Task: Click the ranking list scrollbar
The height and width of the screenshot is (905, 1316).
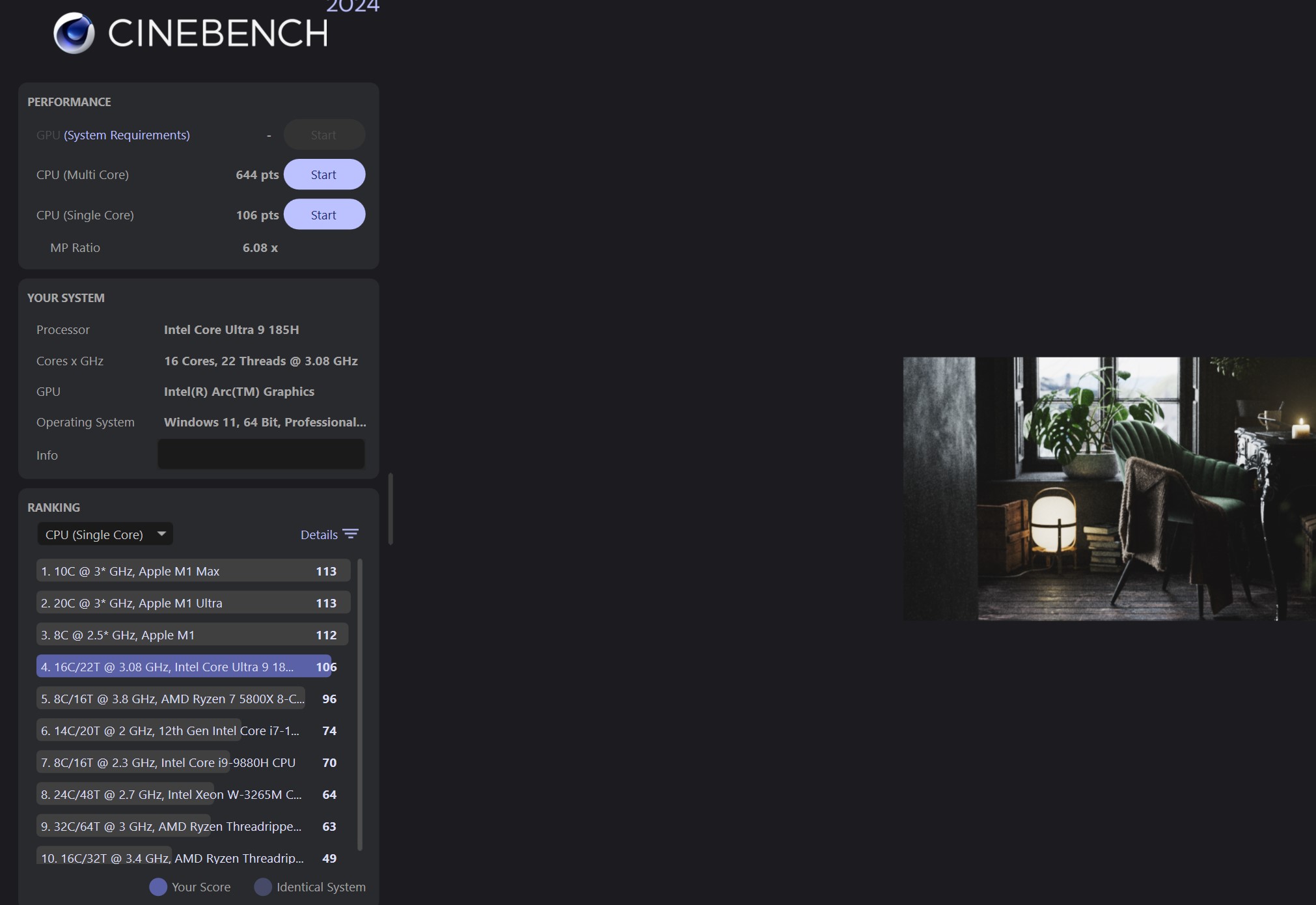Action: pos(360,704)
